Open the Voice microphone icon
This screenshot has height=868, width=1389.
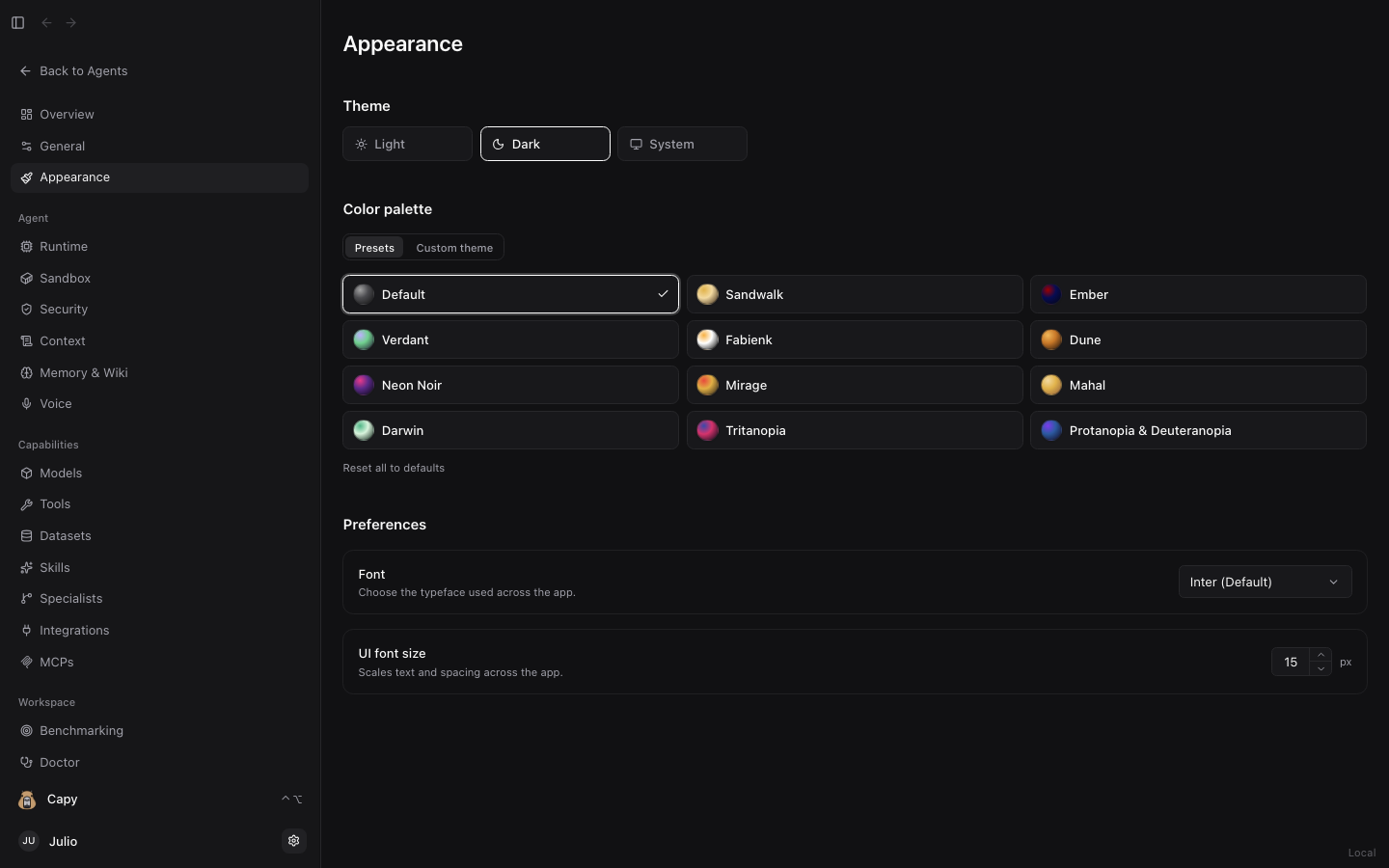point(26,404)
